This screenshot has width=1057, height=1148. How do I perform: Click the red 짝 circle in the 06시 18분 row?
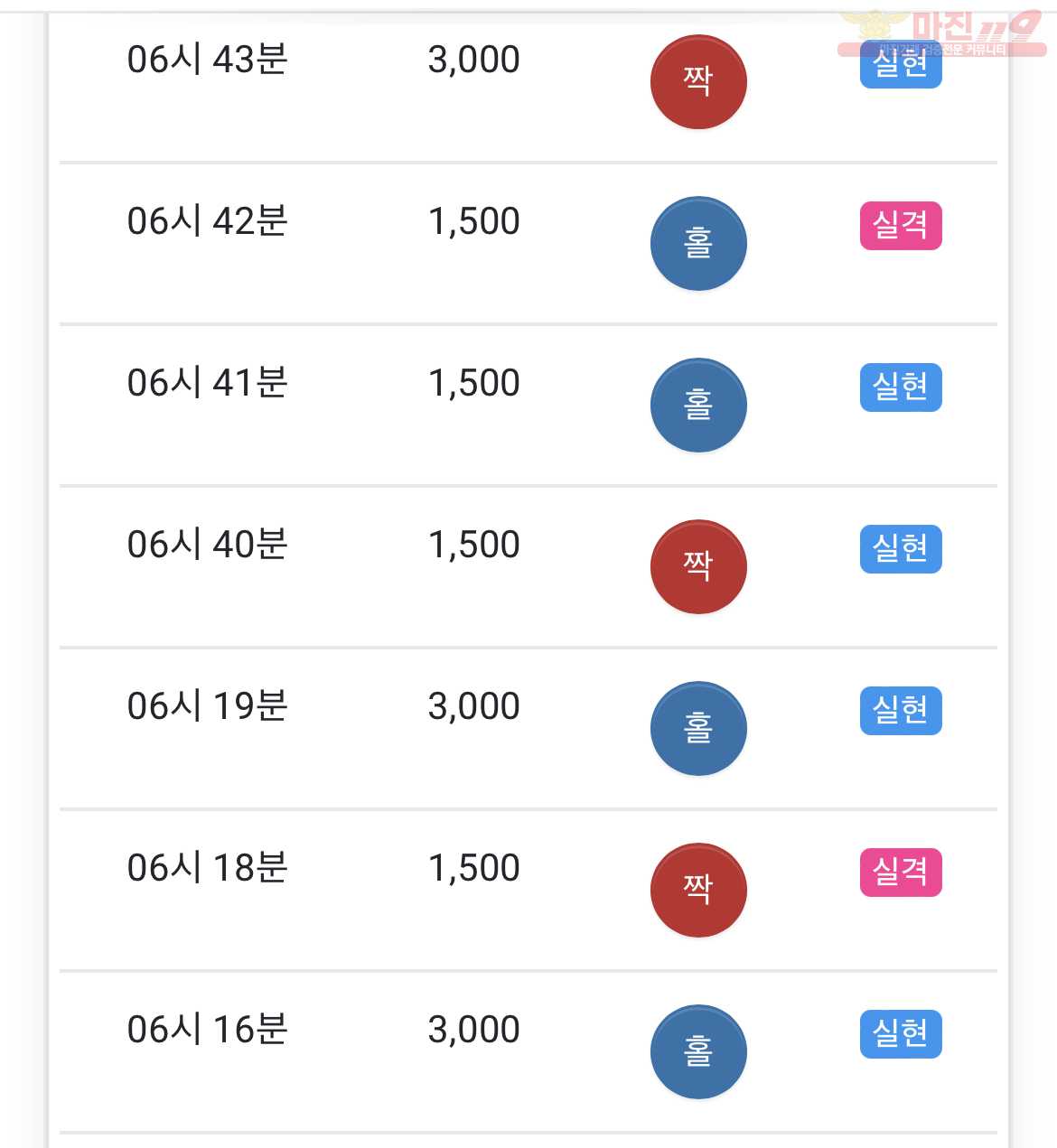(x=698, y=891)
